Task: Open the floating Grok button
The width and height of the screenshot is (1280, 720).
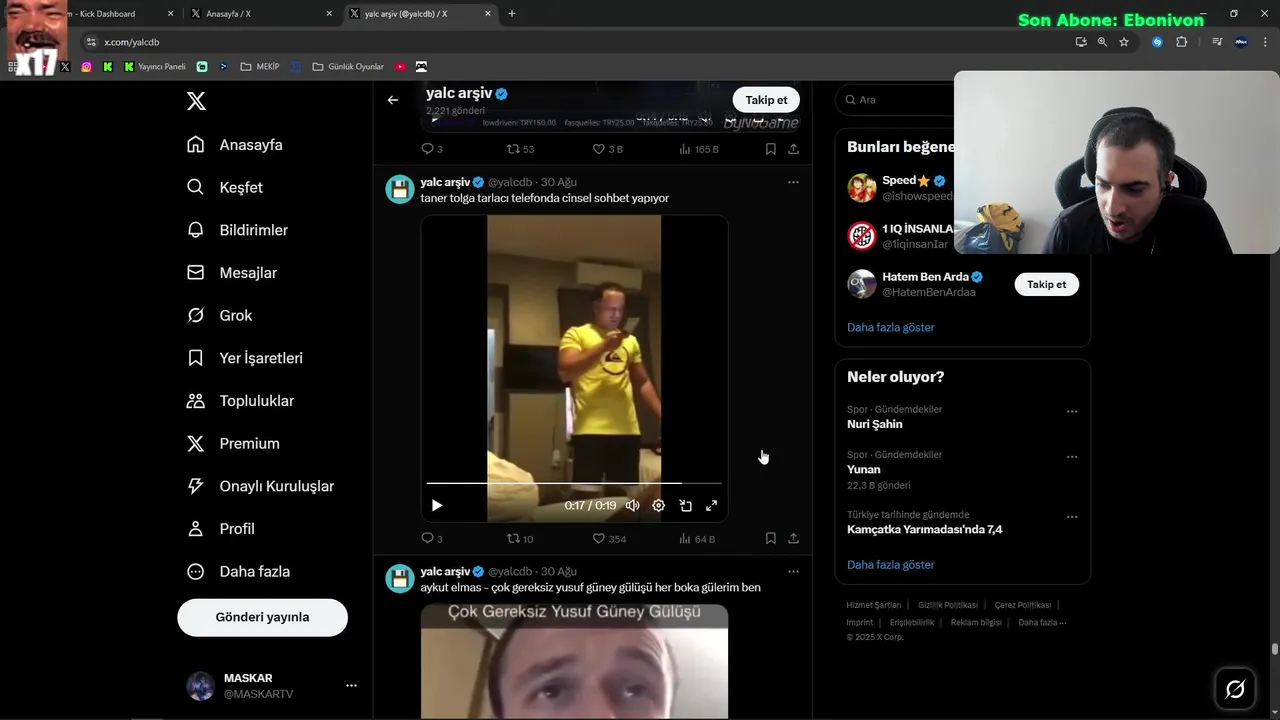Action: 1235,688
